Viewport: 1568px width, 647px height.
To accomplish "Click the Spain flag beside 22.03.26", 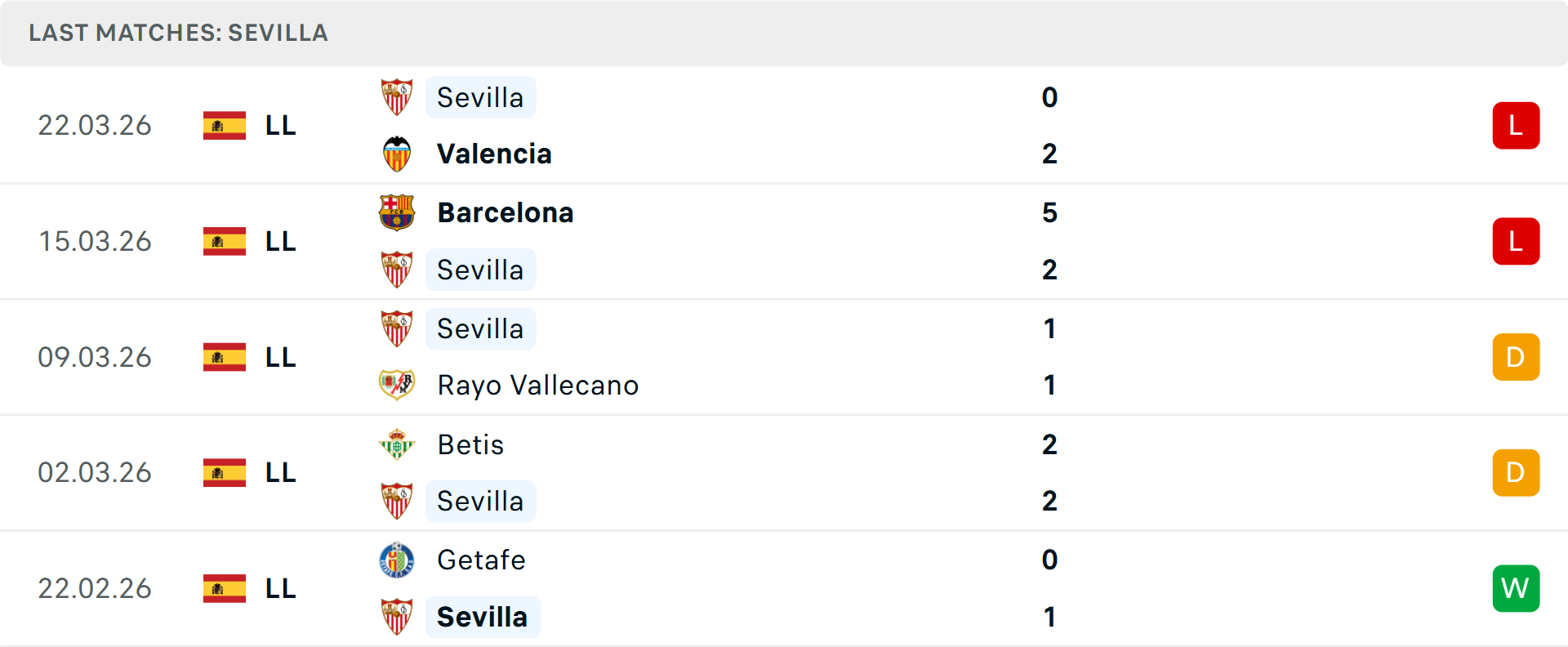I will 224,125.
